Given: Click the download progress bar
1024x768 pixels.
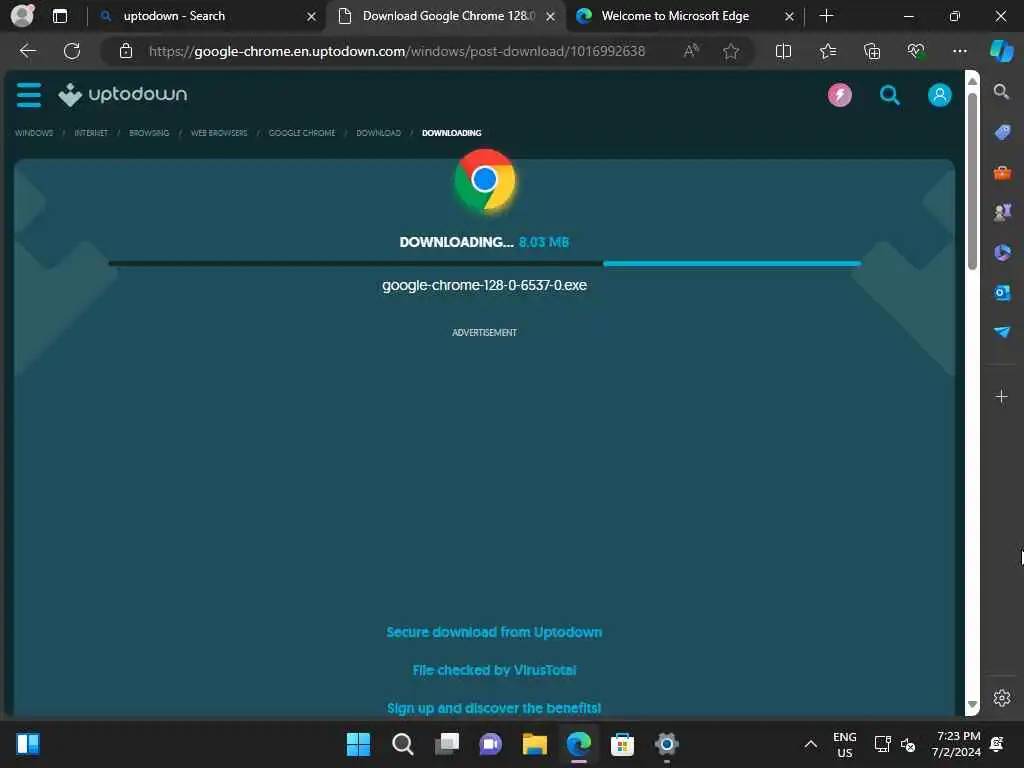Looking at the screenshot, I should 485,263.
